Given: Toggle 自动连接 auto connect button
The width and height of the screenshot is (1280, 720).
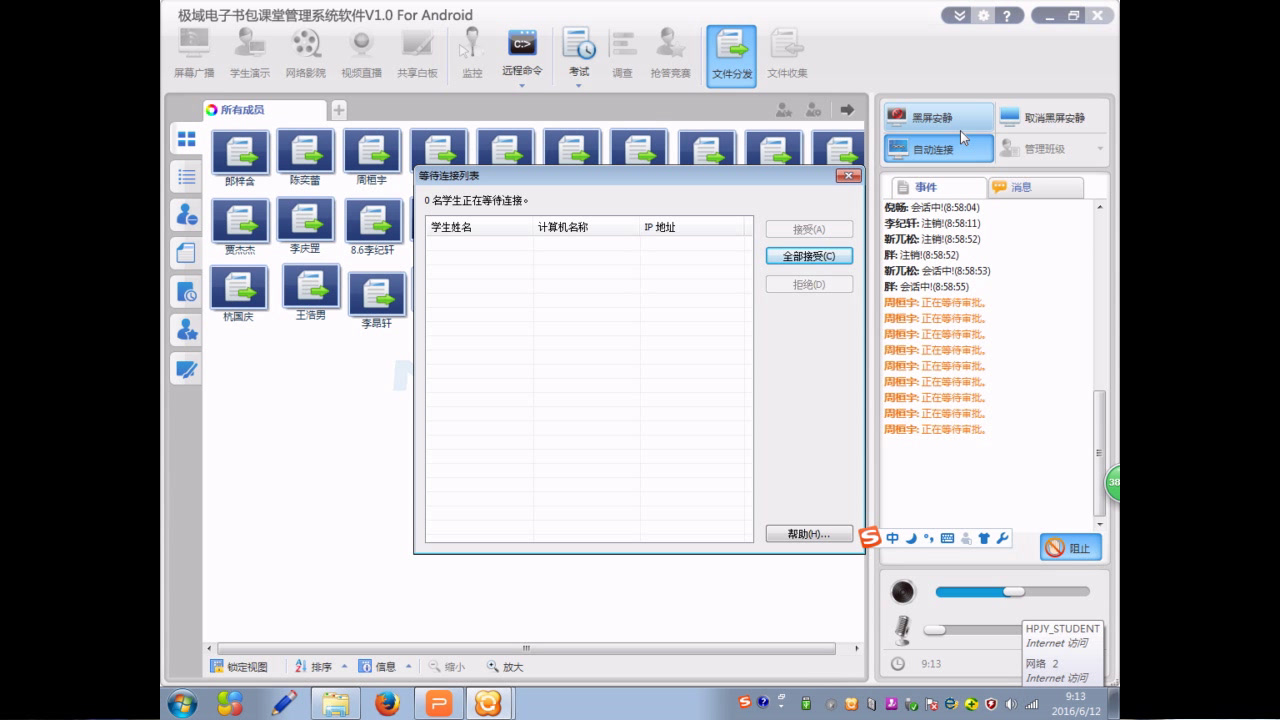Looking at the screenshot, I should pos(939,149).
